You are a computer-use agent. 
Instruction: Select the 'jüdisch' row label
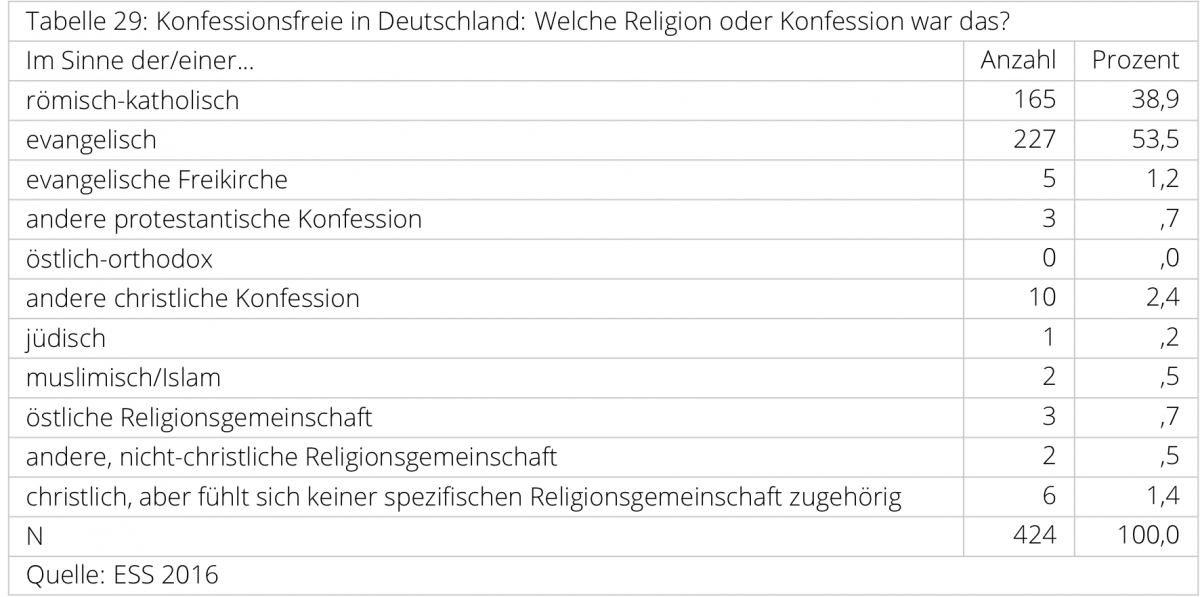[65, 338]
